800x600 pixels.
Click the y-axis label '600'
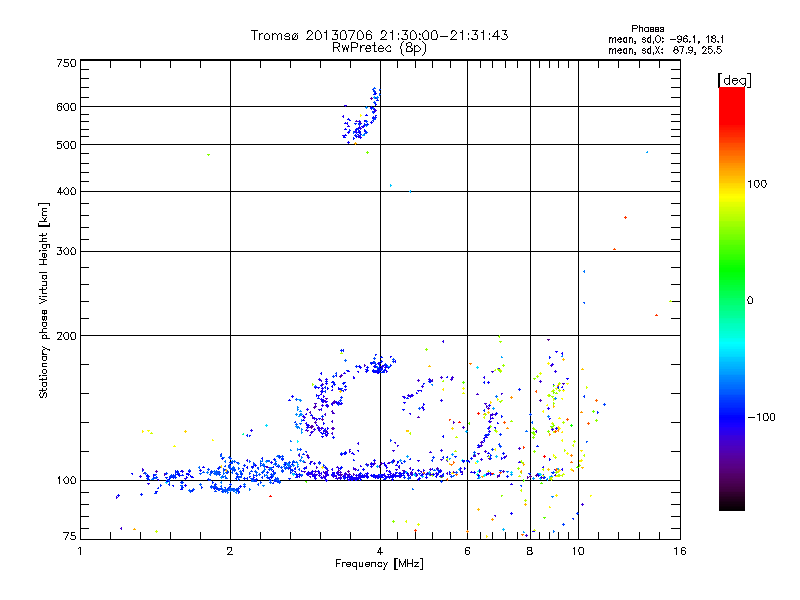[66, 107]
